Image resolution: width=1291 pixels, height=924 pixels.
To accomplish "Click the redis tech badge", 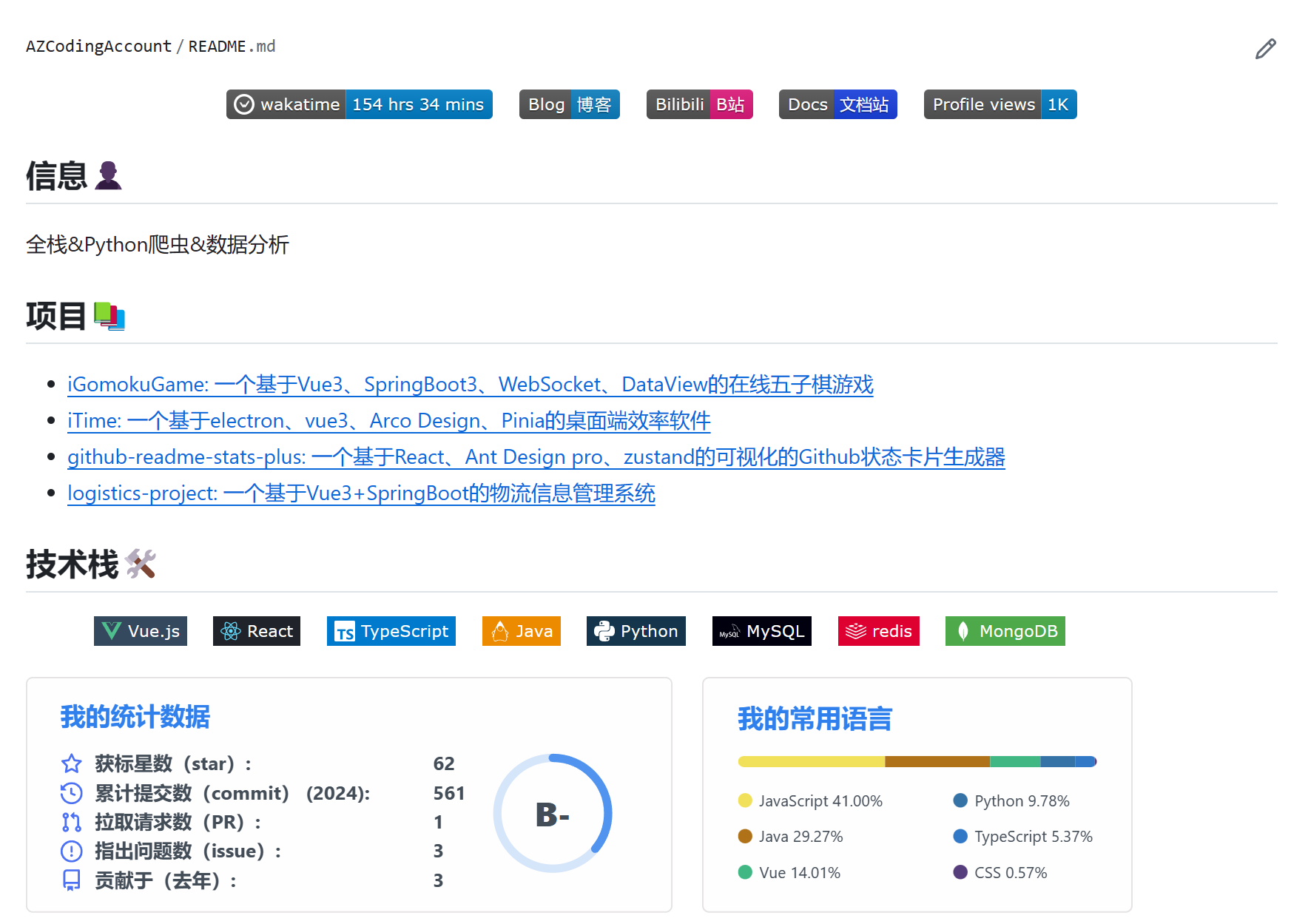I will click(x=879, y=631).
